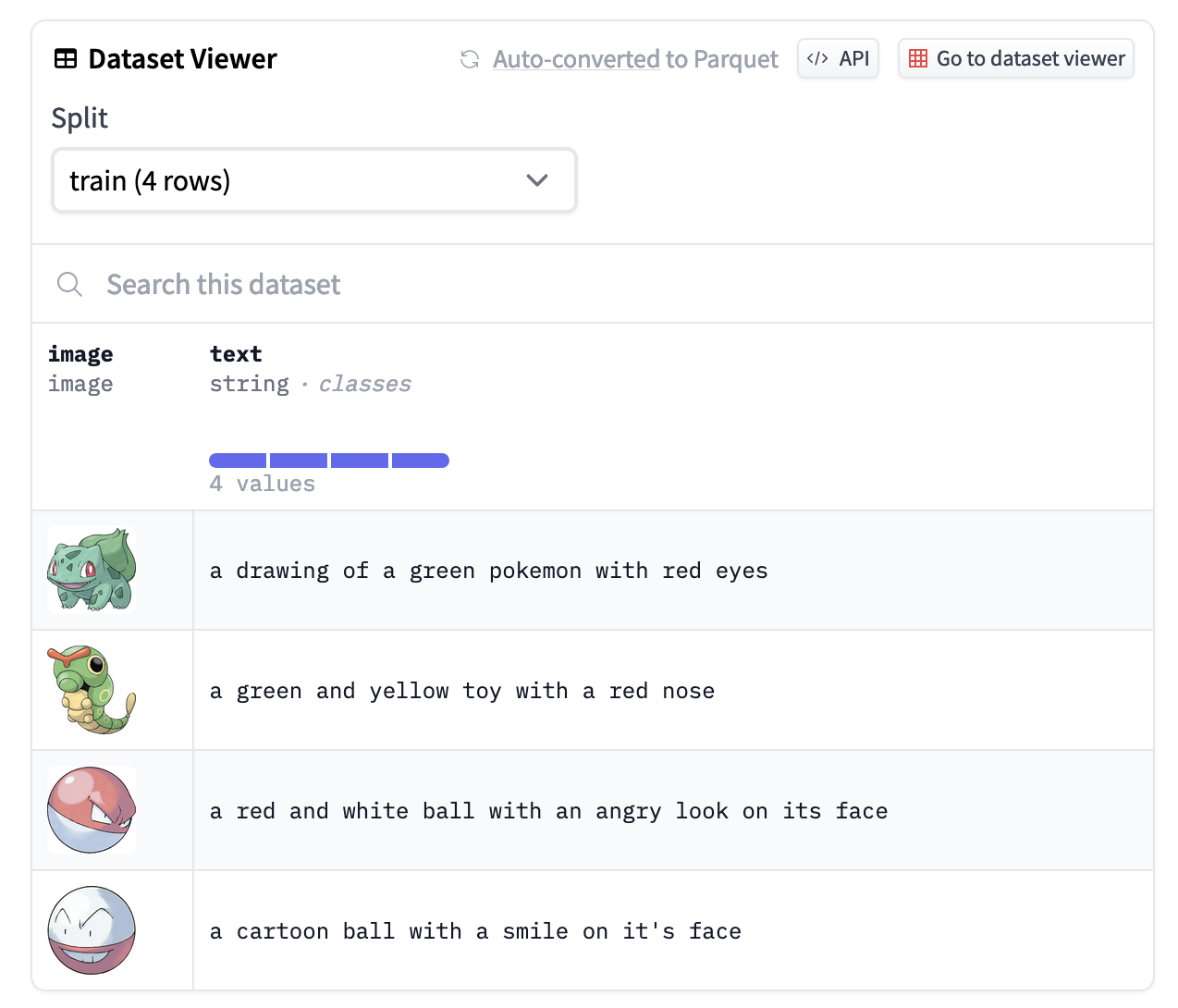This screenshot has height=1008, width=1178.
Task: Click the red grid dataset viewer icon
Action: (x=918, y=59)
